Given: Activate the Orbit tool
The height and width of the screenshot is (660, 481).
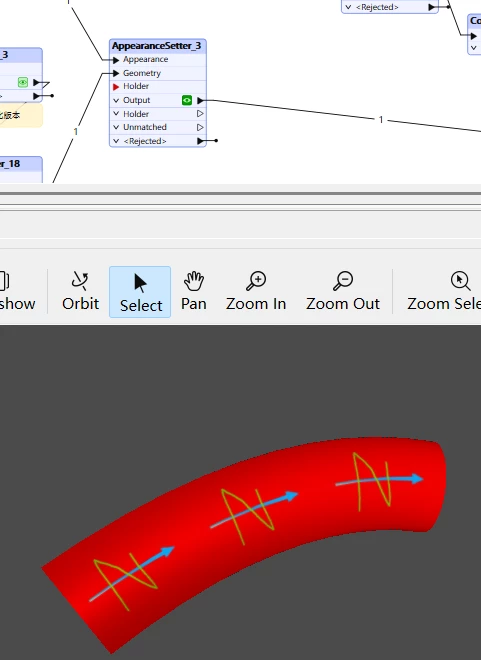Looking at the screenshot, I should [x=80, y=291].
